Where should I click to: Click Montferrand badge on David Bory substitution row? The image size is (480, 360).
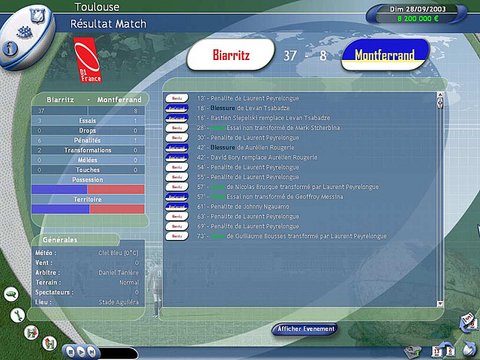coord(177,157)
